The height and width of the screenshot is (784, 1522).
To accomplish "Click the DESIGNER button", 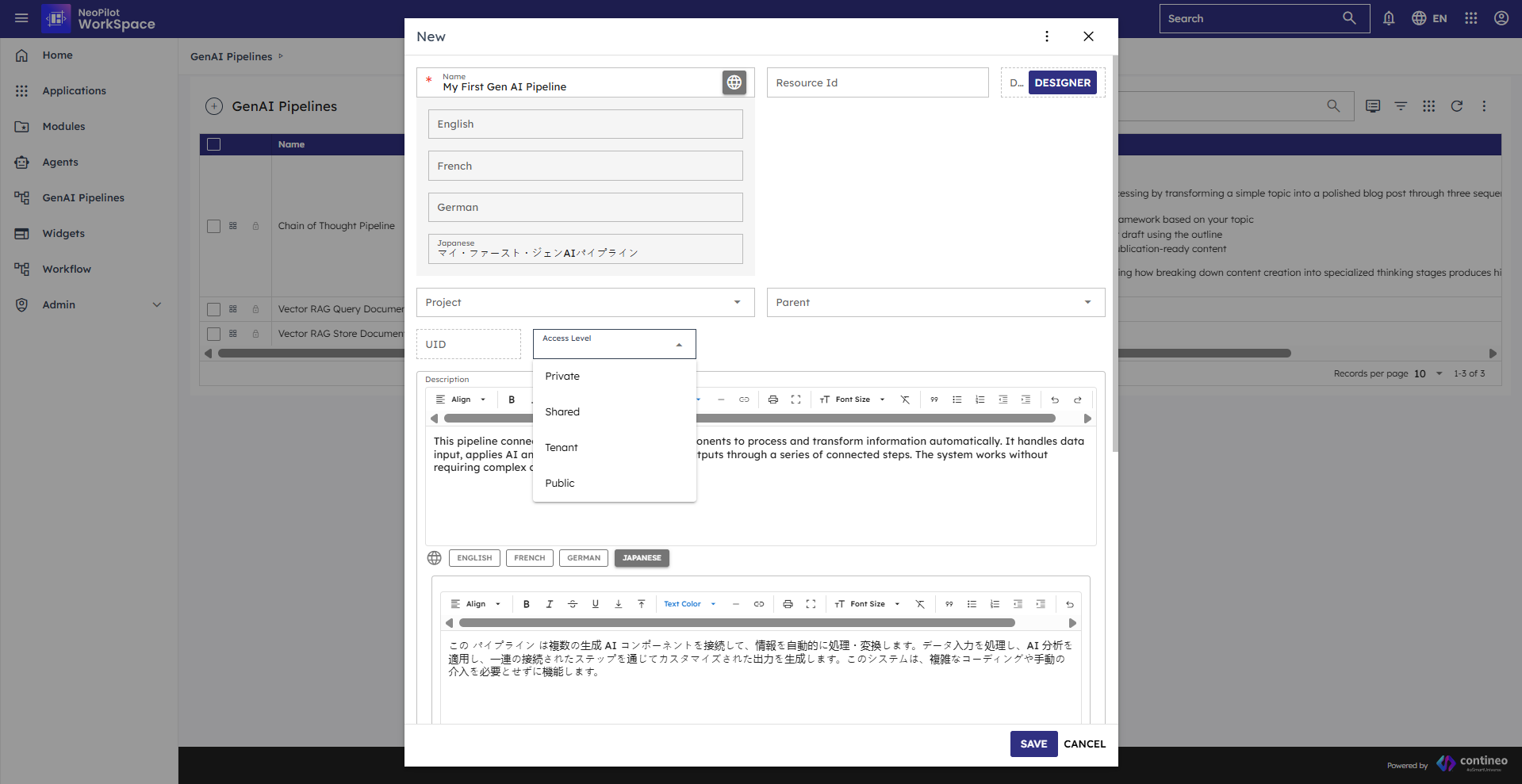I will tap(1062, 82).
